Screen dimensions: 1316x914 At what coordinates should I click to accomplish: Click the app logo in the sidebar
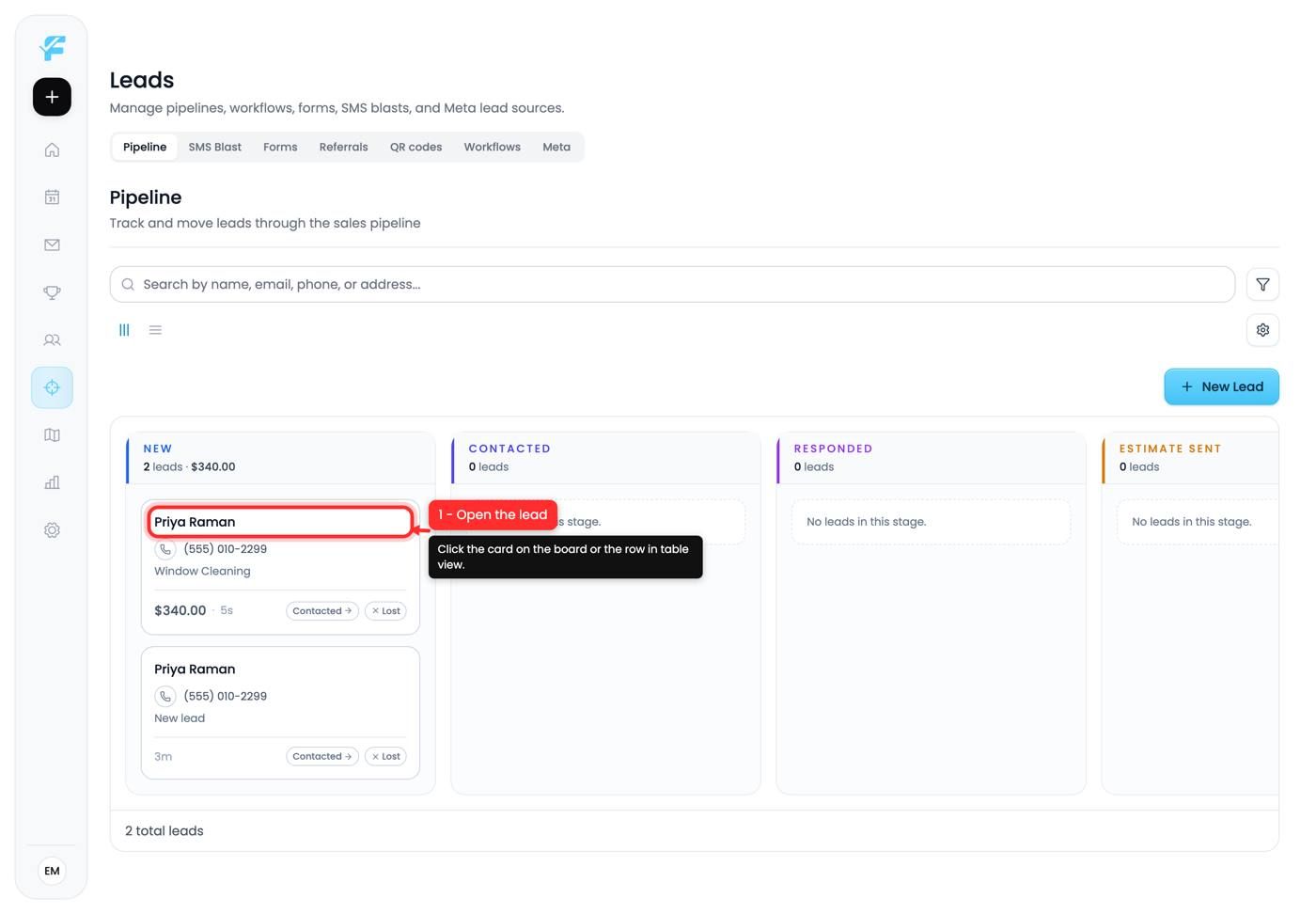pos(52,48)
